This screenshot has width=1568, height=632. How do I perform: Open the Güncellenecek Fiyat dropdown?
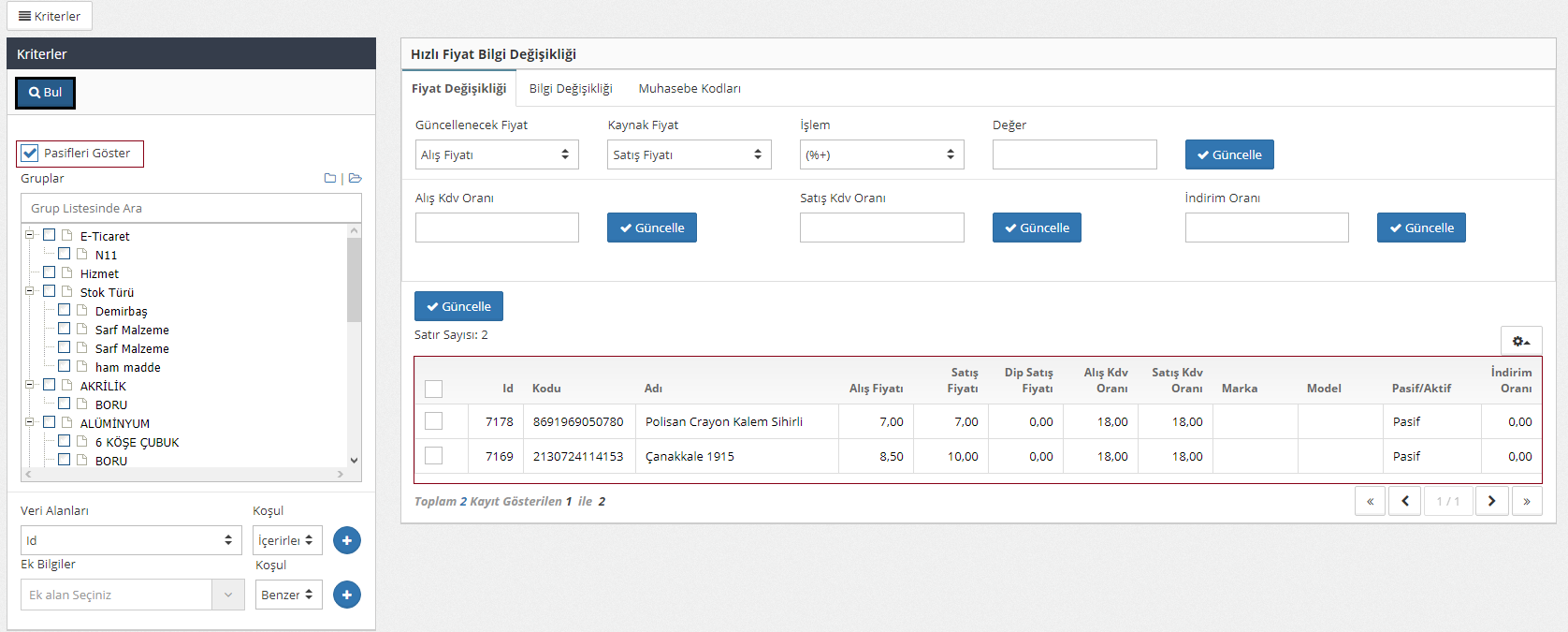coord(496,154)
